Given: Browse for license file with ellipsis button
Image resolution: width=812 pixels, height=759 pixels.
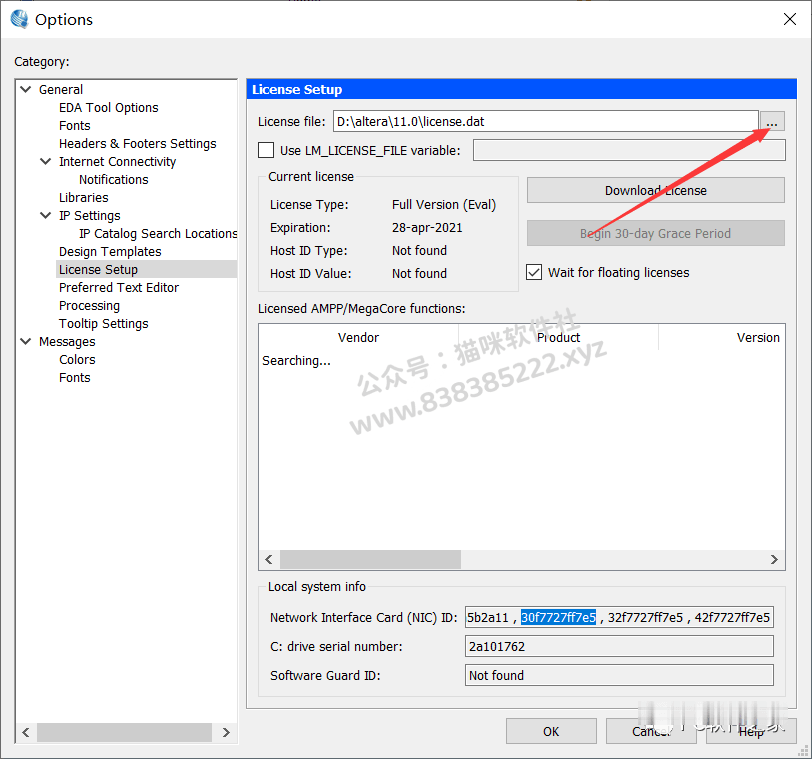Looking at the screenshot, I should coord(772,122).
